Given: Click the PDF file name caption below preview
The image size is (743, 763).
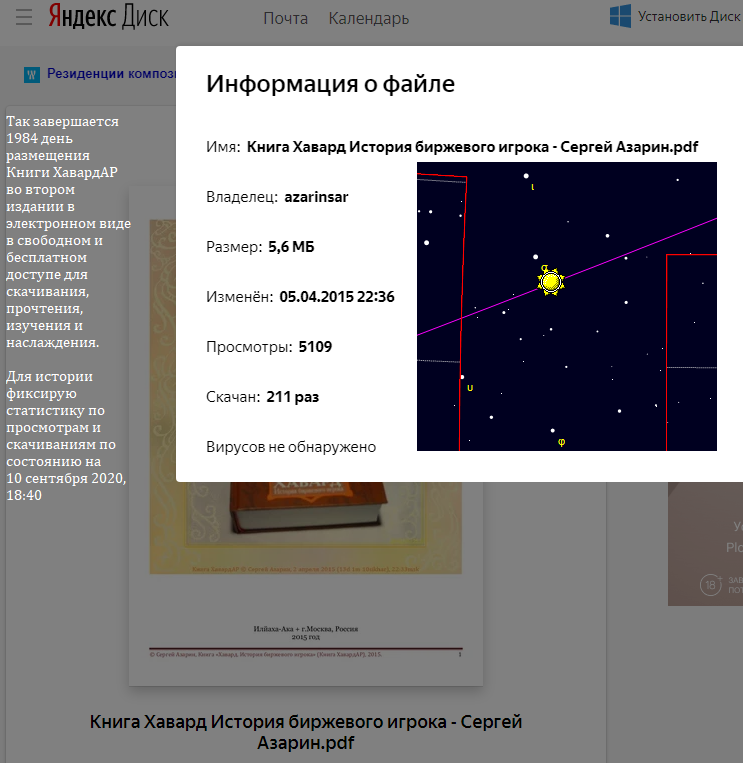Looking at the screenshot, I should 305,732.
